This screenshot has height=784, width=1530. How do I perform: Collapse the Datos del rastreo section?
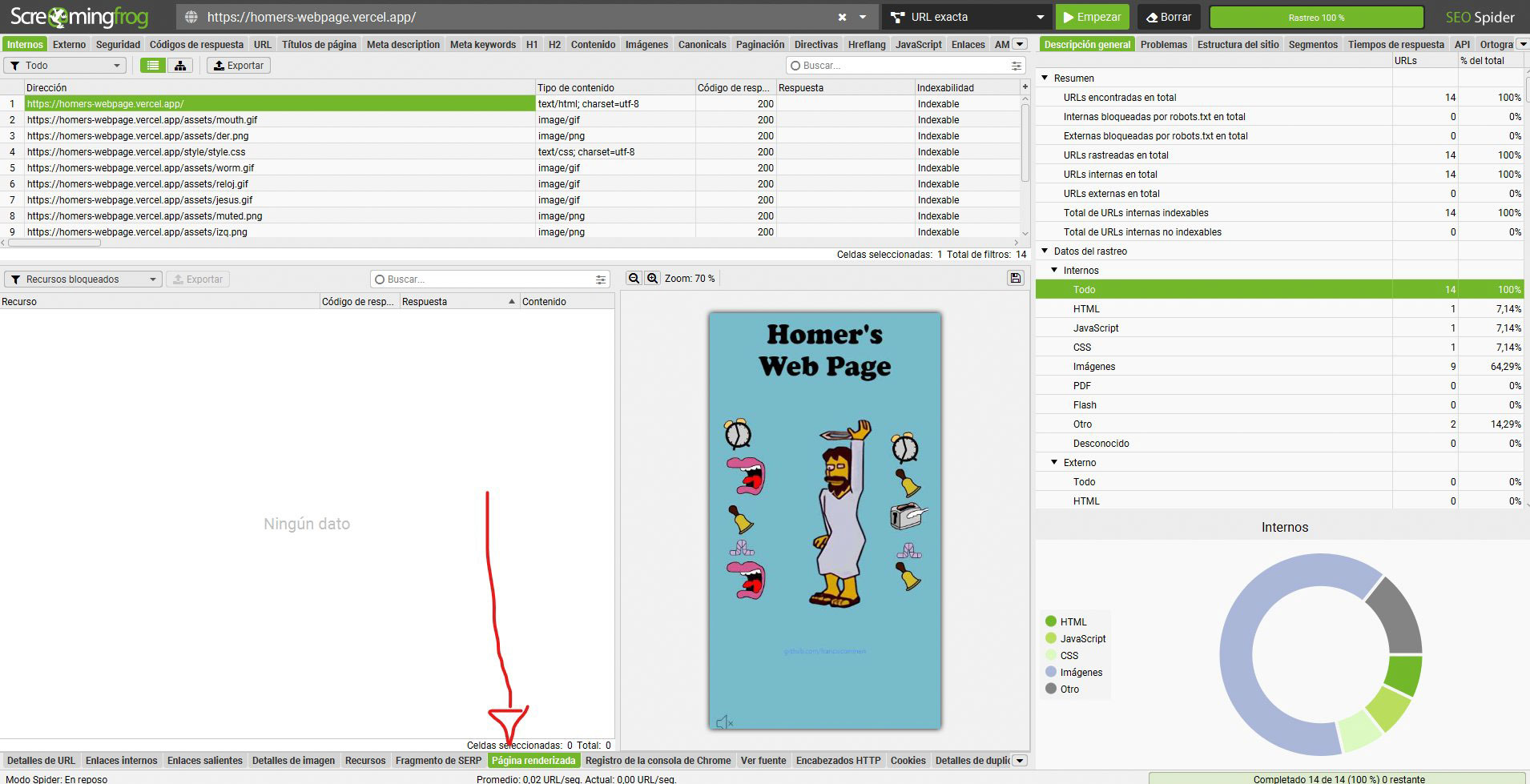coord(1045,251)
